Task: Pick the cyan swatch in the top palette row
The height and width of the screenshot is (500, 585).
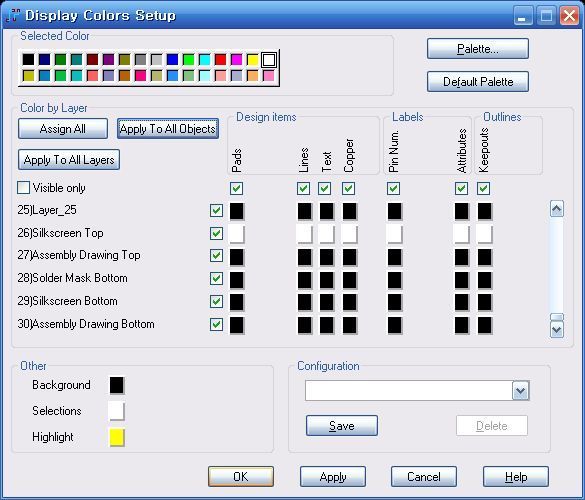Action: 204,59
